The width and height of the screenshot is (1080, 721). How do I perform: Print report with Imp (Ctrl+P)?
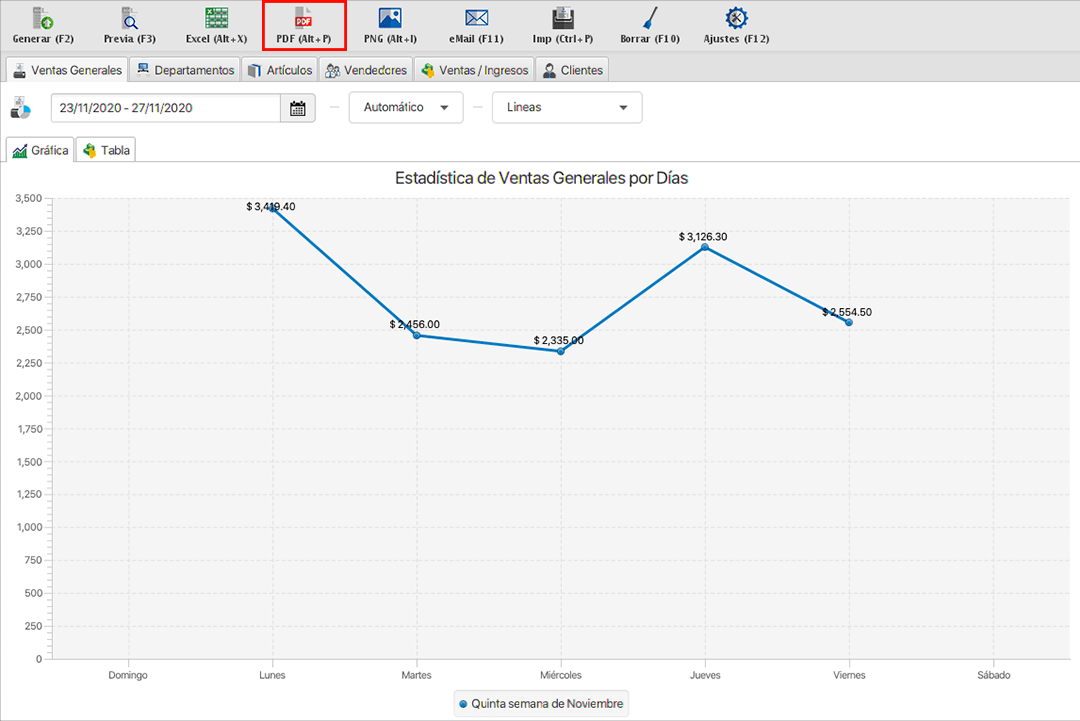(562, 26)
